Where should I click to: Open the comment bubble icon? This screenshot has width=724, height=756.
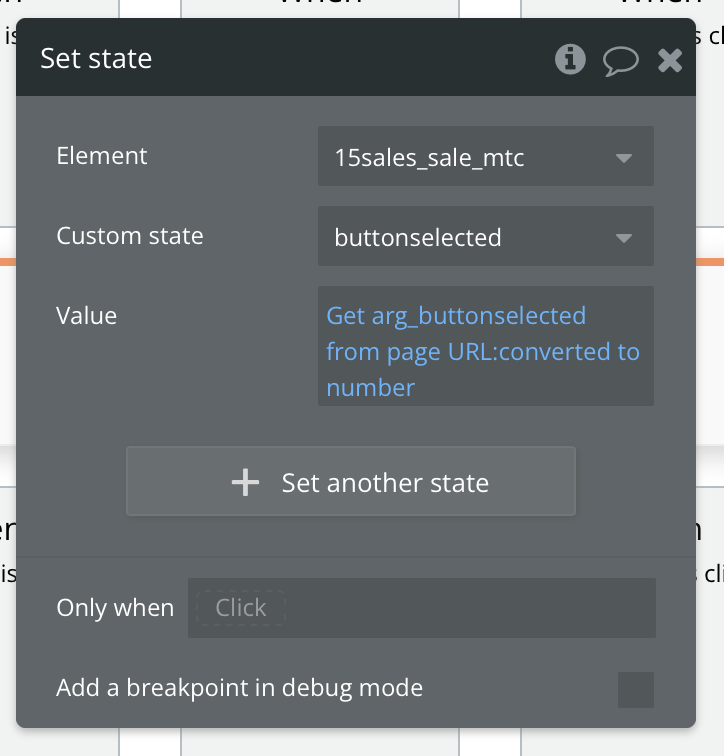coord(620,60)
